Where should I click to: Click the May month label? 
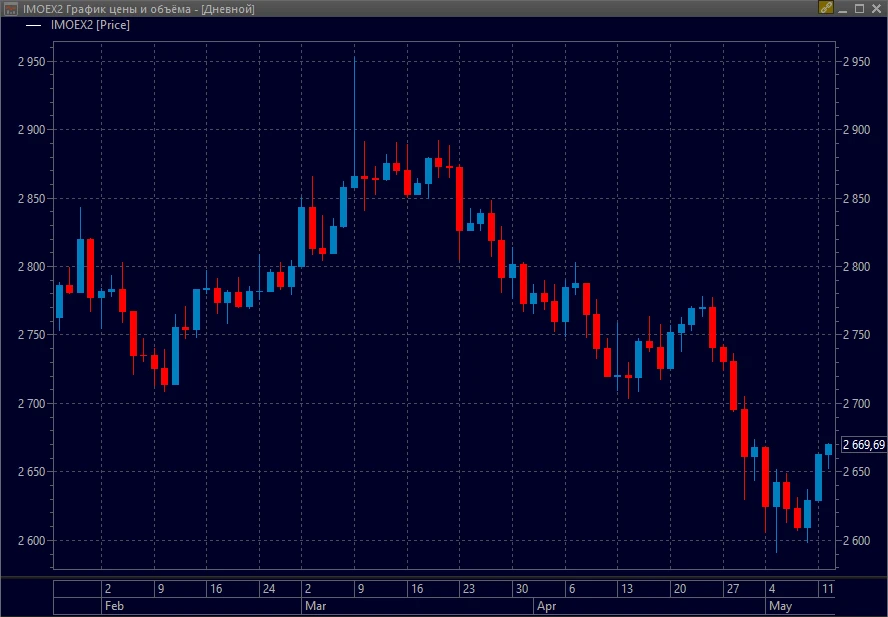pos(780,606)
